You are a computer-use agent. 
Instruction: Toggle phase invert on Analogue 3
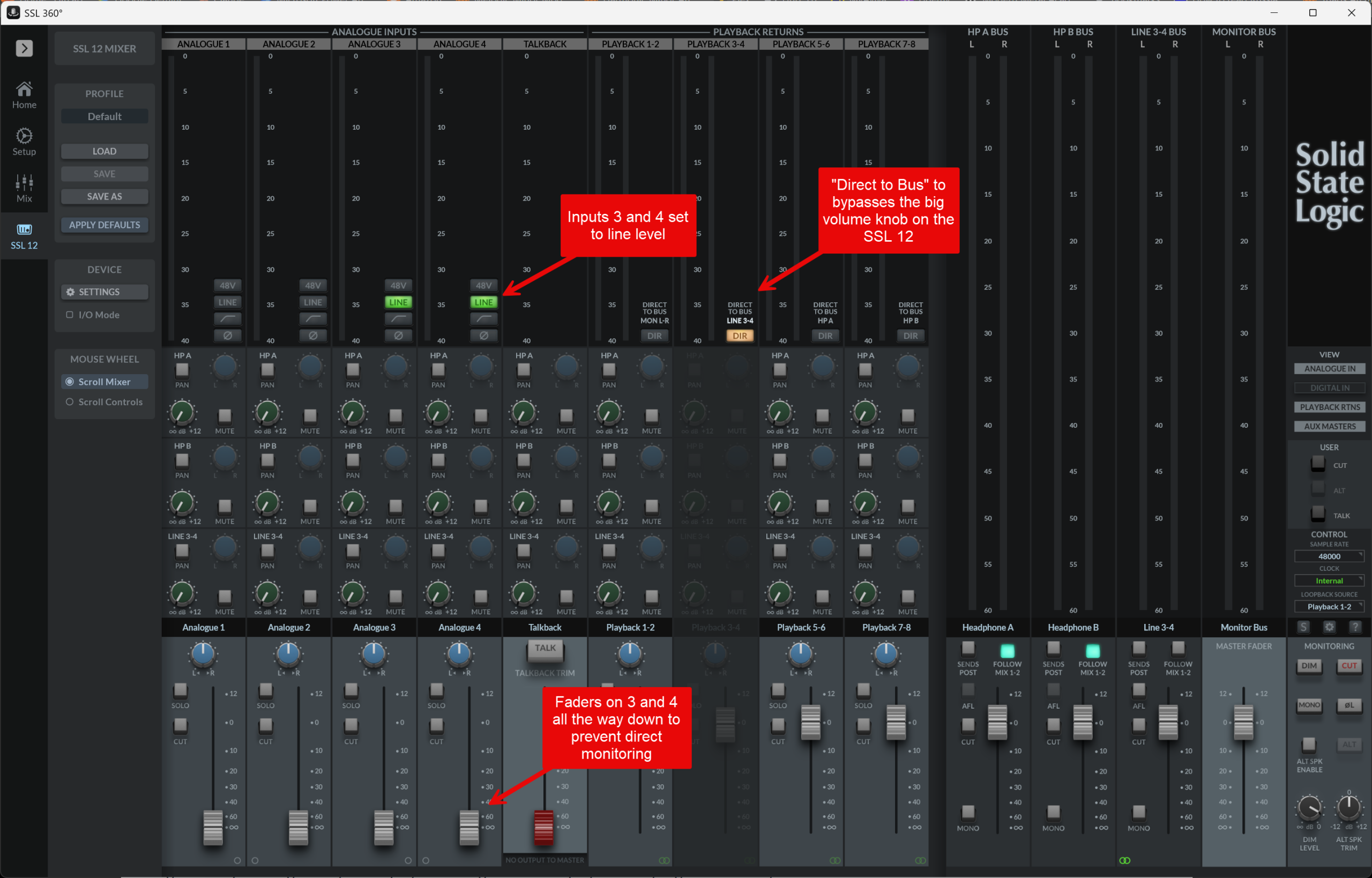coord(398,336)
